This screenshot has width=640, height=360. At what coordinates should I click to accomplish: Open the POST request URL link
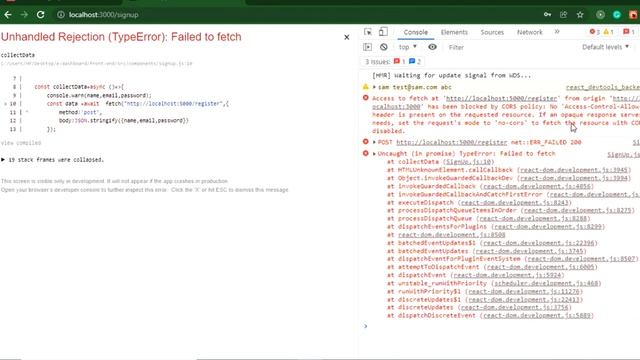451,142
